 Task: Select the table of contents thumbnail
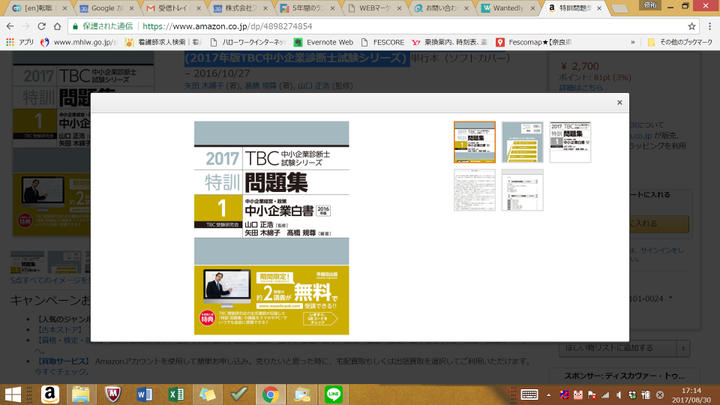(523, 190)
